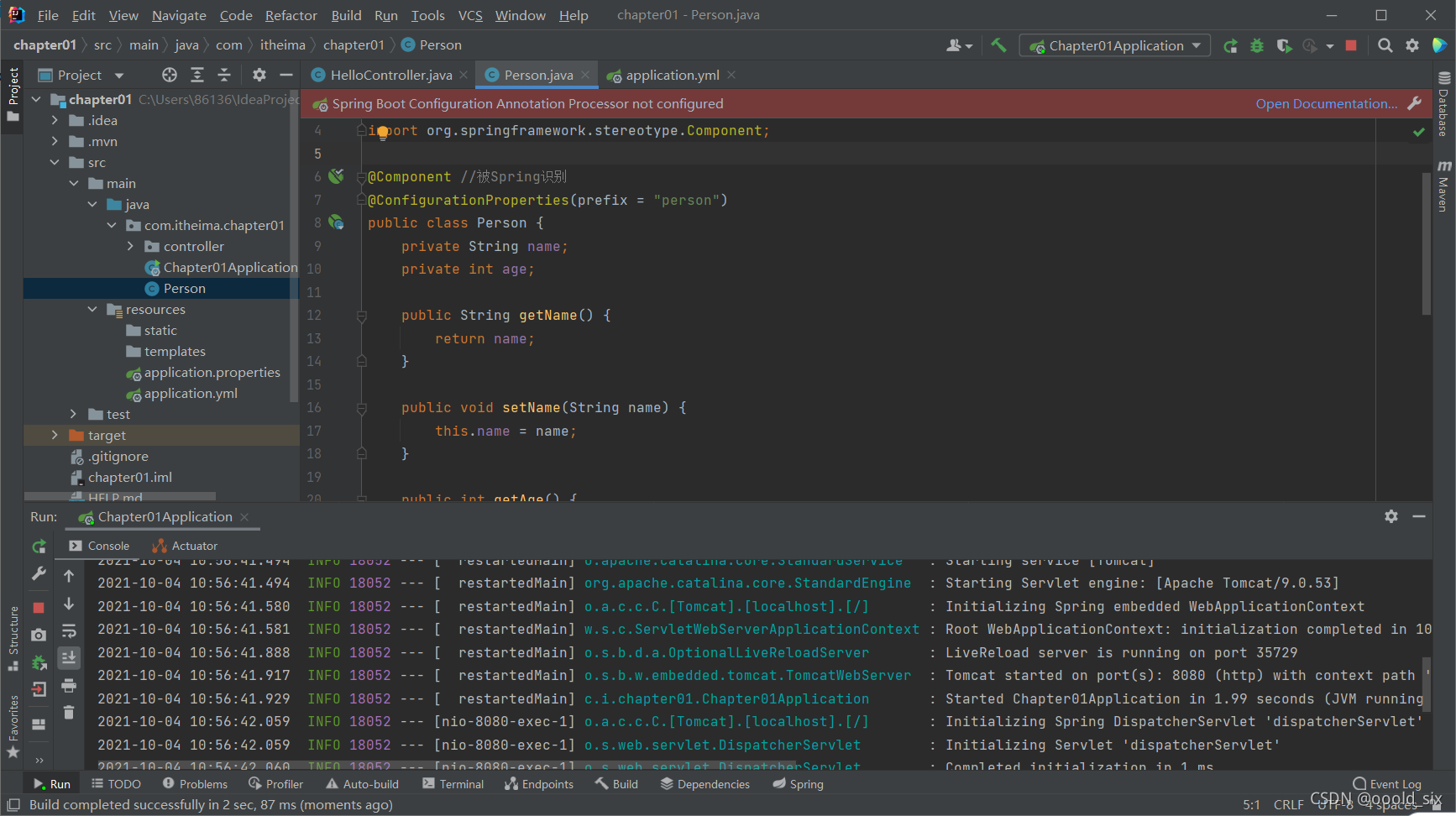This screenshot has width=1456, height=816.
Task: Hide the Project panel with minus icon
Action: [x=286, y=75]
